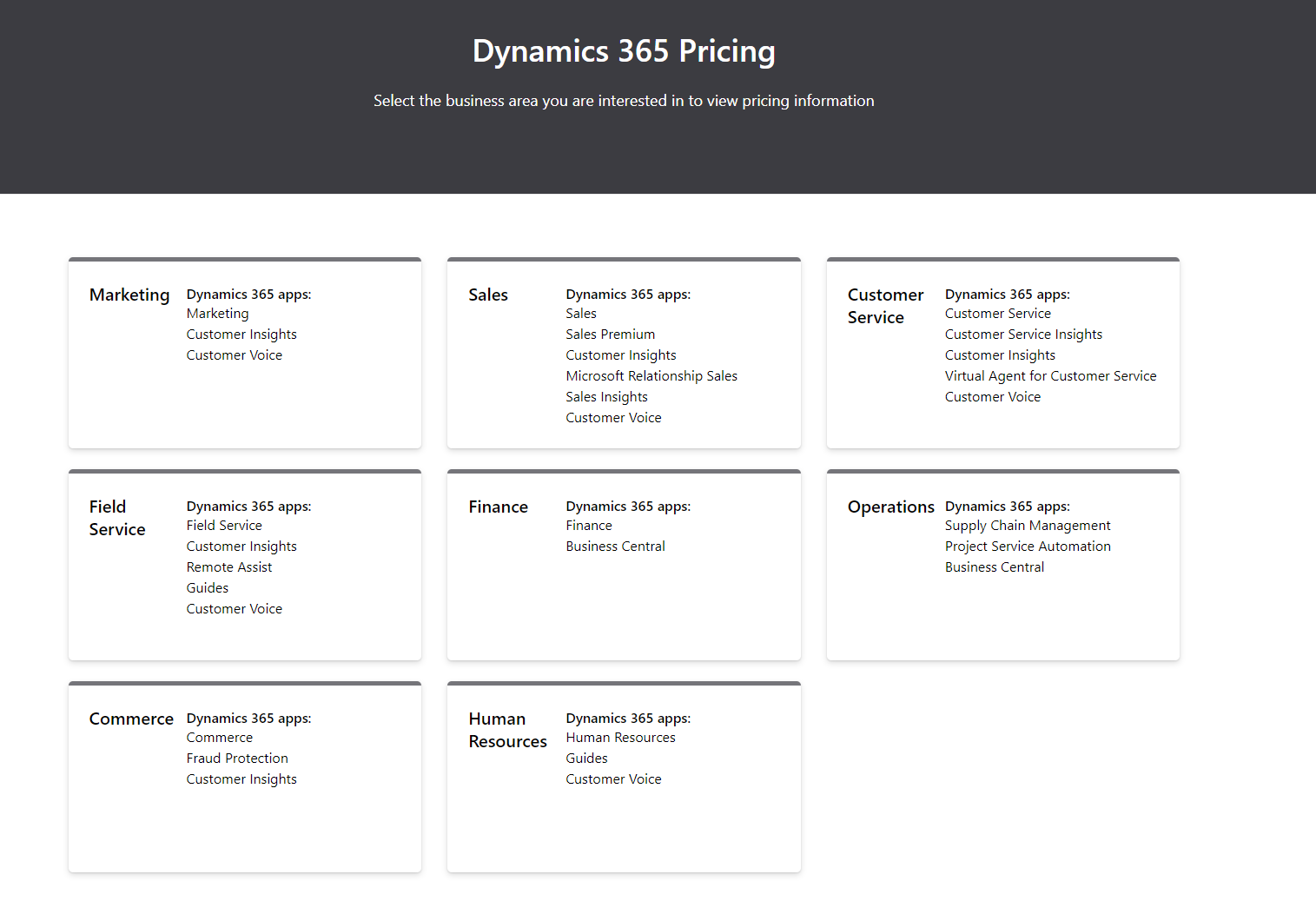Click 'Customer Voice' in Customer Service card

993,397
